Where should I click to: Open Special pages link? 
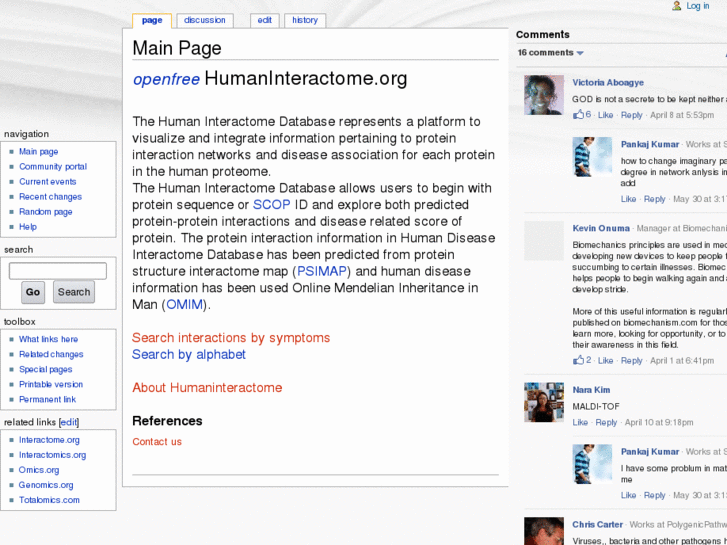[45, 370]
